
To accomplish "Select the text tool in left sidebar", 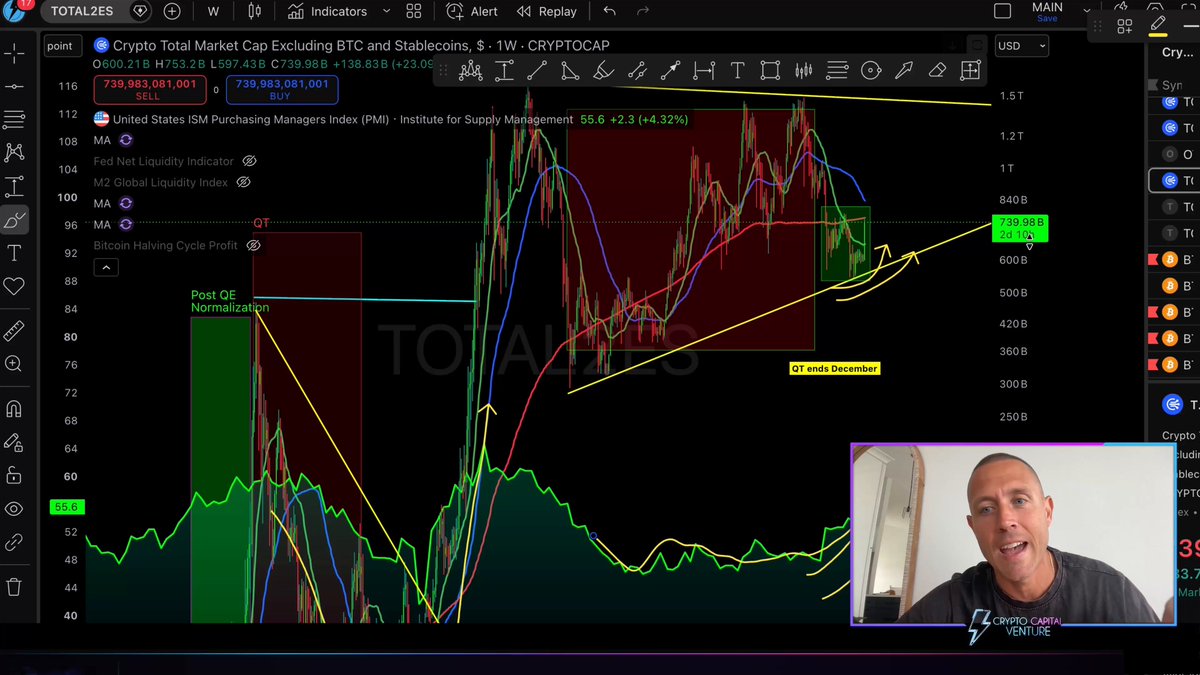I will coord(14,254).
